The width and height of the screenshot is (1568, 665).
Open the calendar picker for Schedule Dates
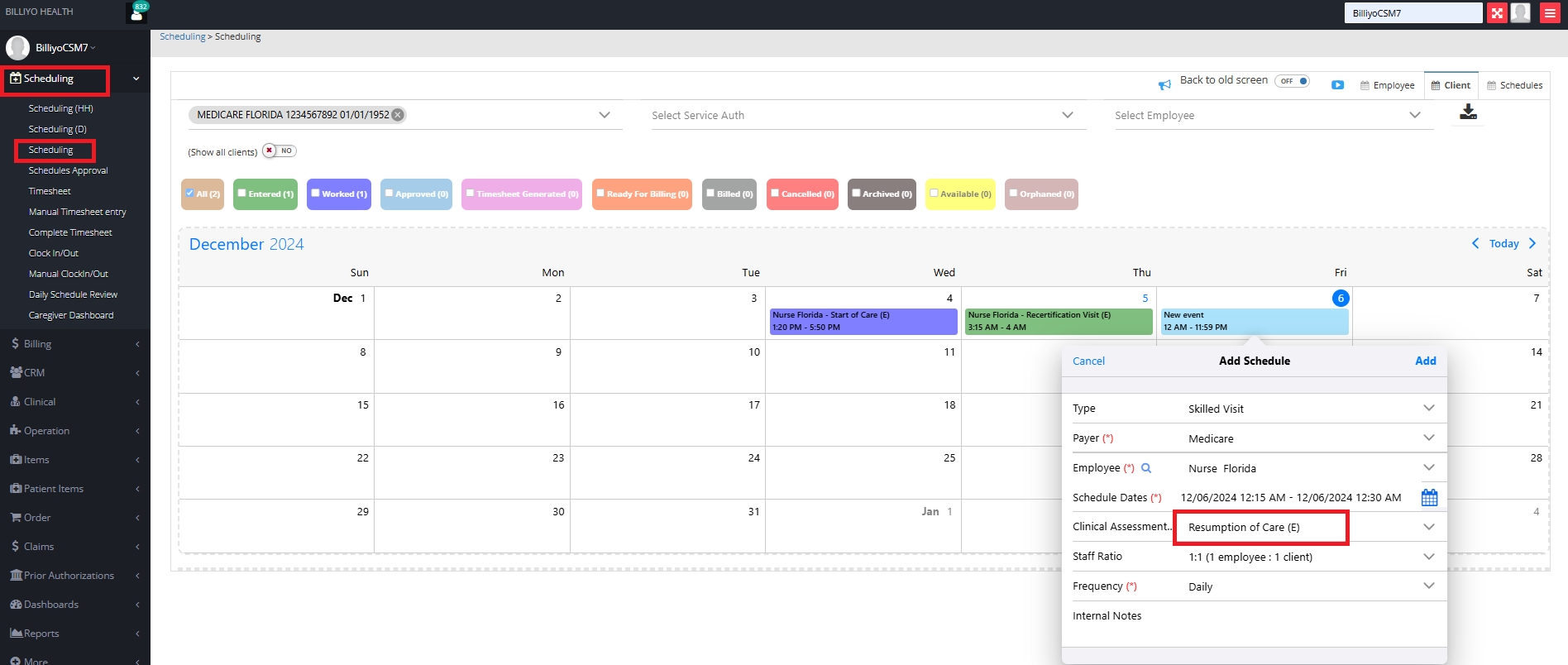tap(1429, 498)
